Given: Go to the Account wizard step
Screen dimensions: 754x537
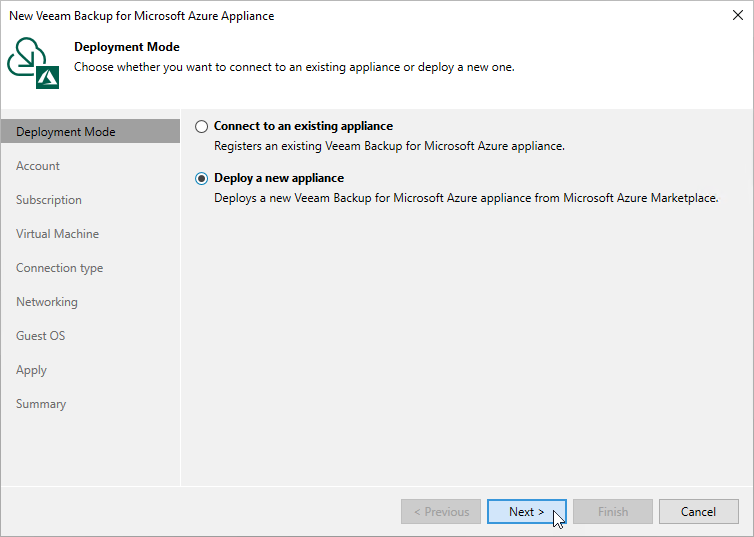Looking at the screenshot, I should coord(38,166).
